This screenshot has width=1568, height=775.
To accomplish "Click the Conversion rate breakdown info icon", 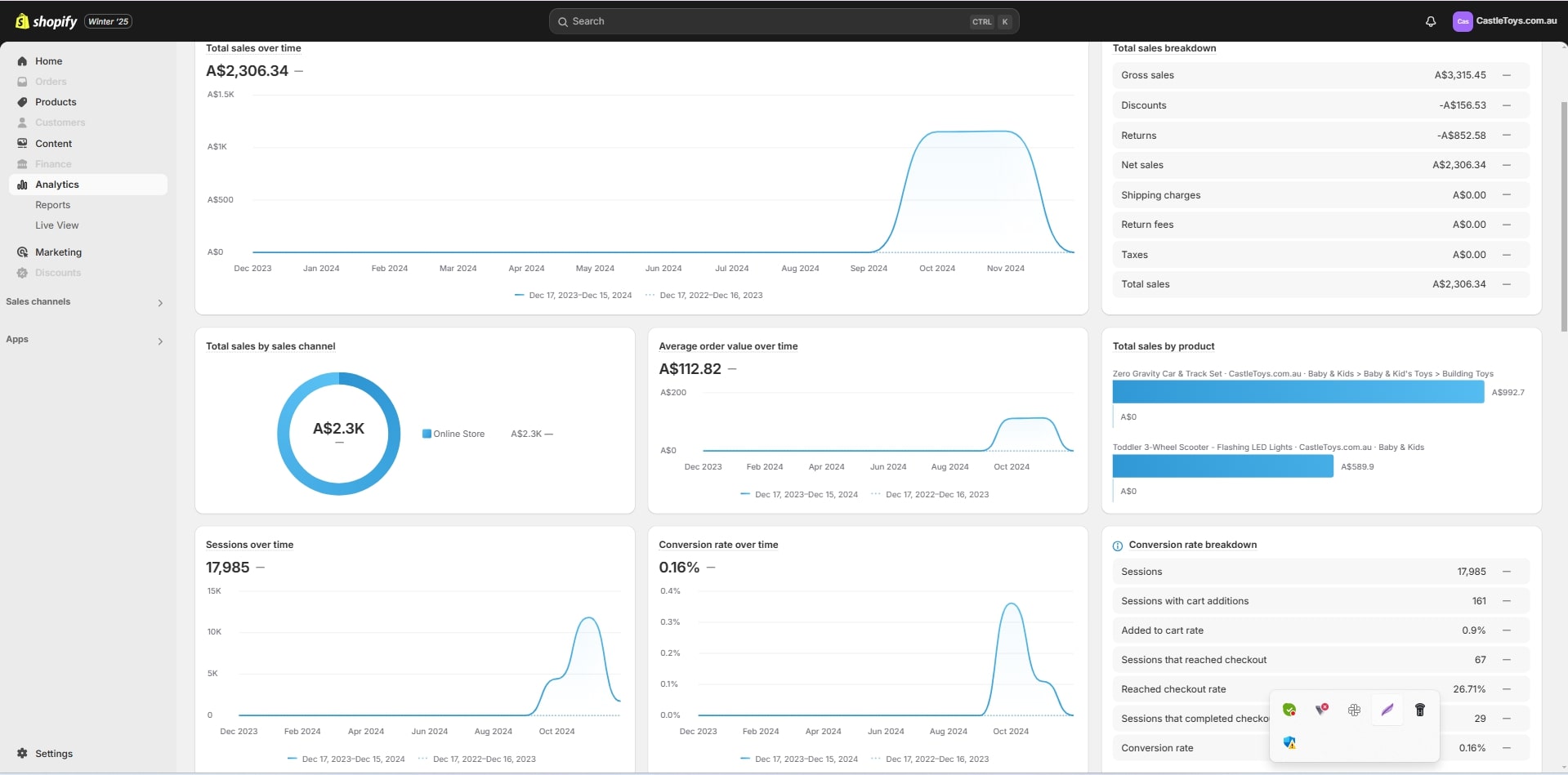I will (x=1117, y=546).
